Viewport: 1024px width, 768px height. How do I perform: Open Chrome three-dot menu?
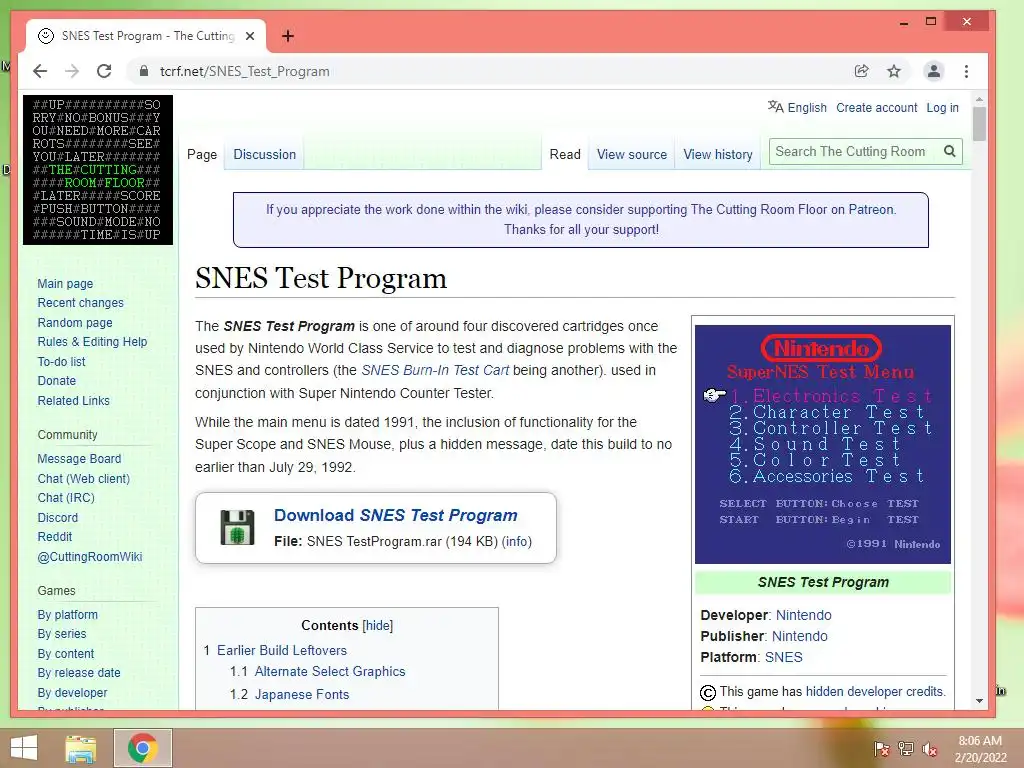[967, 71]
